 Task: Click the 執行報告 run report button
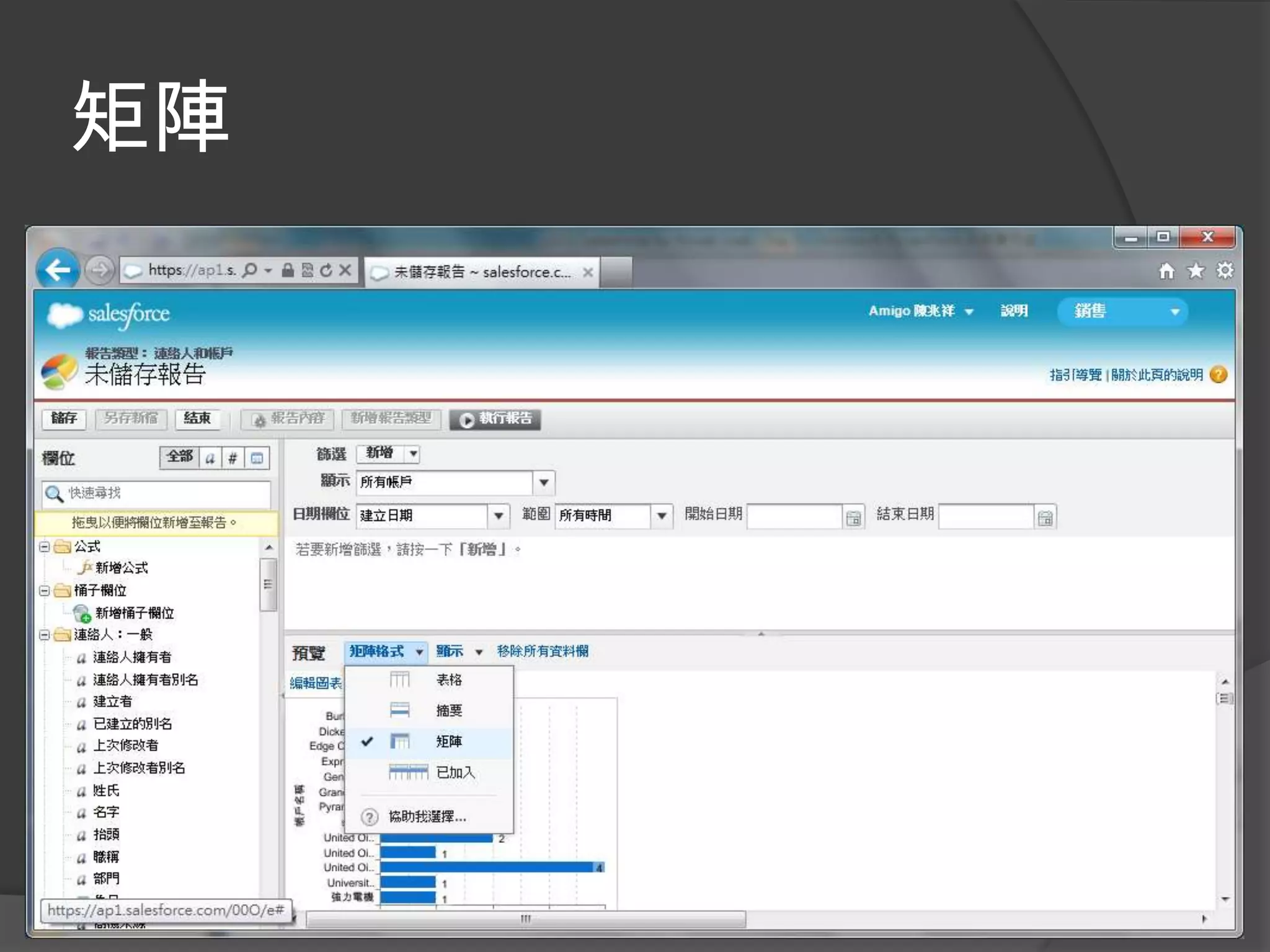click(x=495, y=419)
